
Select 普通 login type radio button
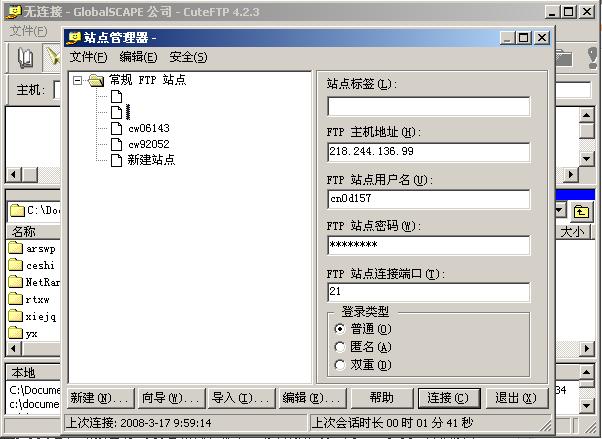pos(340,328)
